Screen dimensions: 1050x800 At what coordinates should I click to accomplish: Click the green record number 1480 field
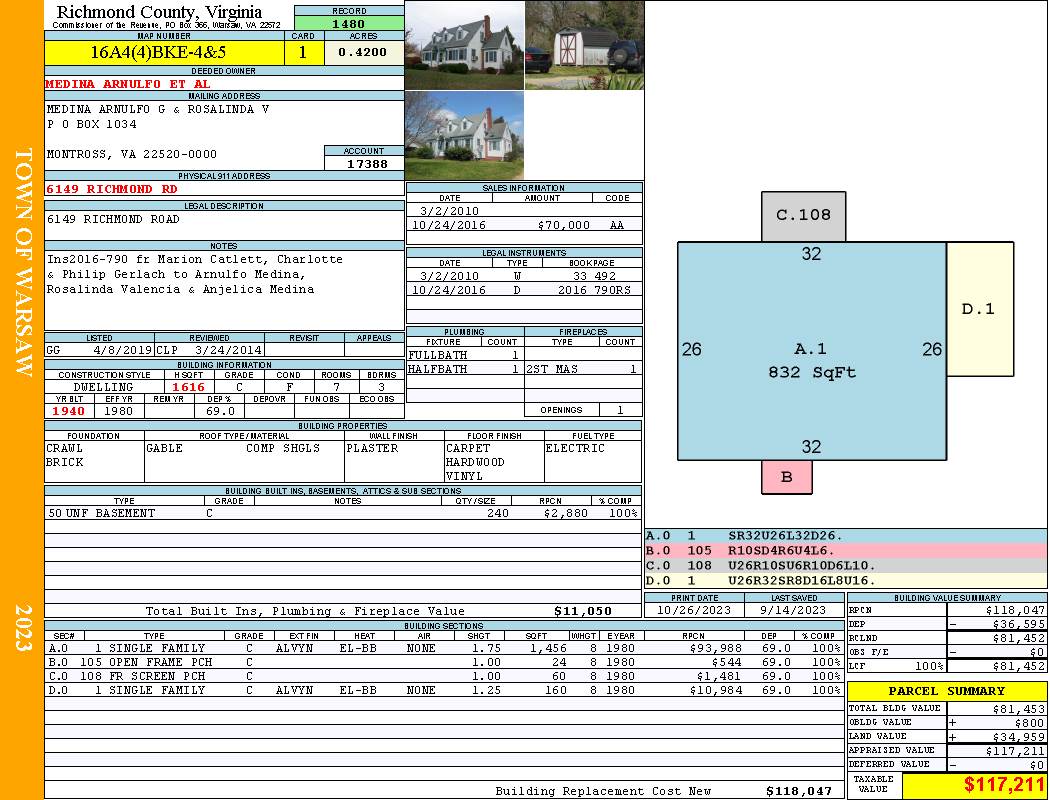tap(348, 24)
